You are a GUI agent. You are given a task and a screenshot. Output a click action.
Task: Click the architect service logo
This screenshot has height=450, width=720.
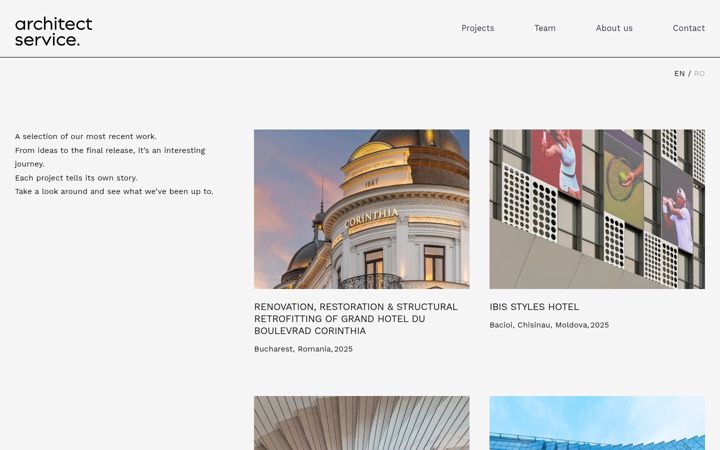point(54,32)
